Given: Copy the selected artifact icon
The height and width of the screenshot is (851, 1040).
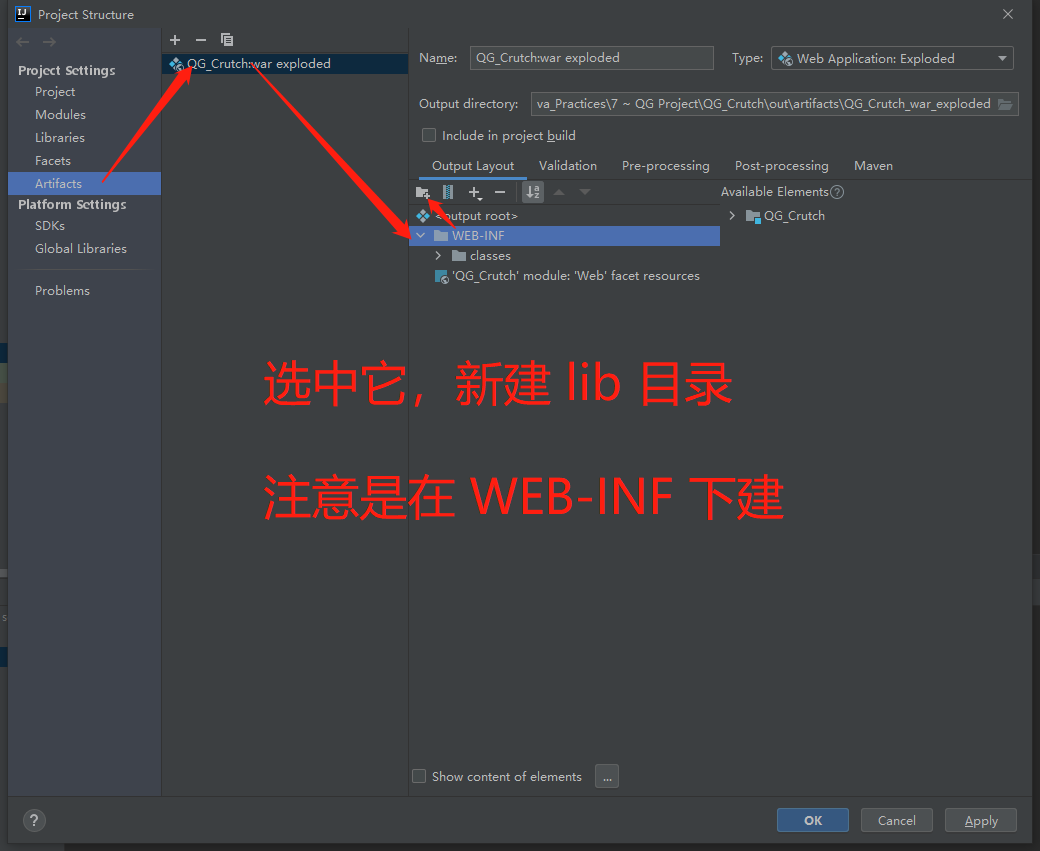Looking at the screenshot, I should (x=227, y=40).
